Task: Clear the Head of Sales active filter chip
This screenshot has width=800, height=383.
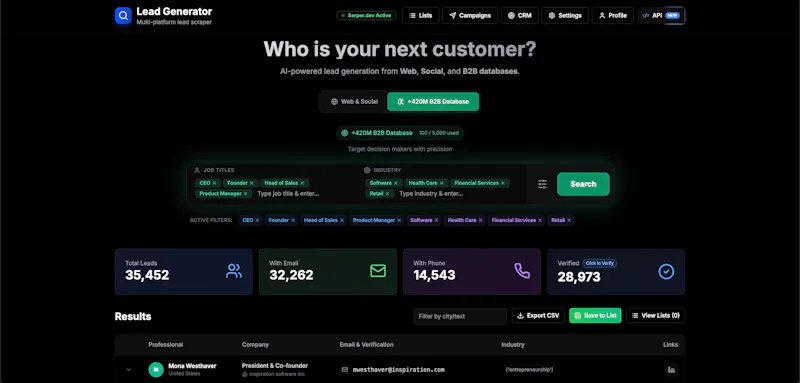Action: click(x=342, y=220)
